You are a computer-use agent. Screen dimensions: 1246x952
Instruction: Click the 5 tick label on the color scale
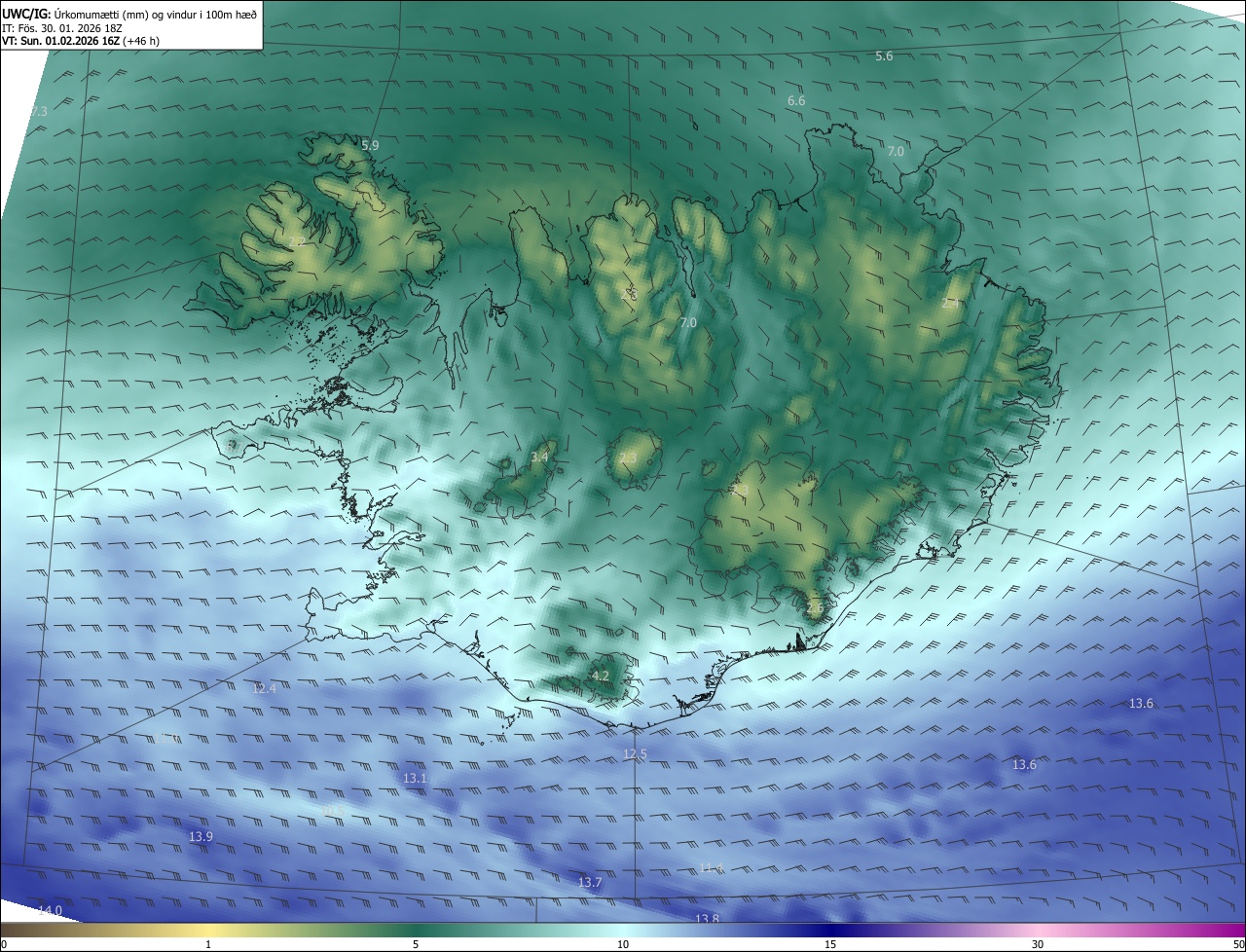pyautogui.click(x=416, y=944)
